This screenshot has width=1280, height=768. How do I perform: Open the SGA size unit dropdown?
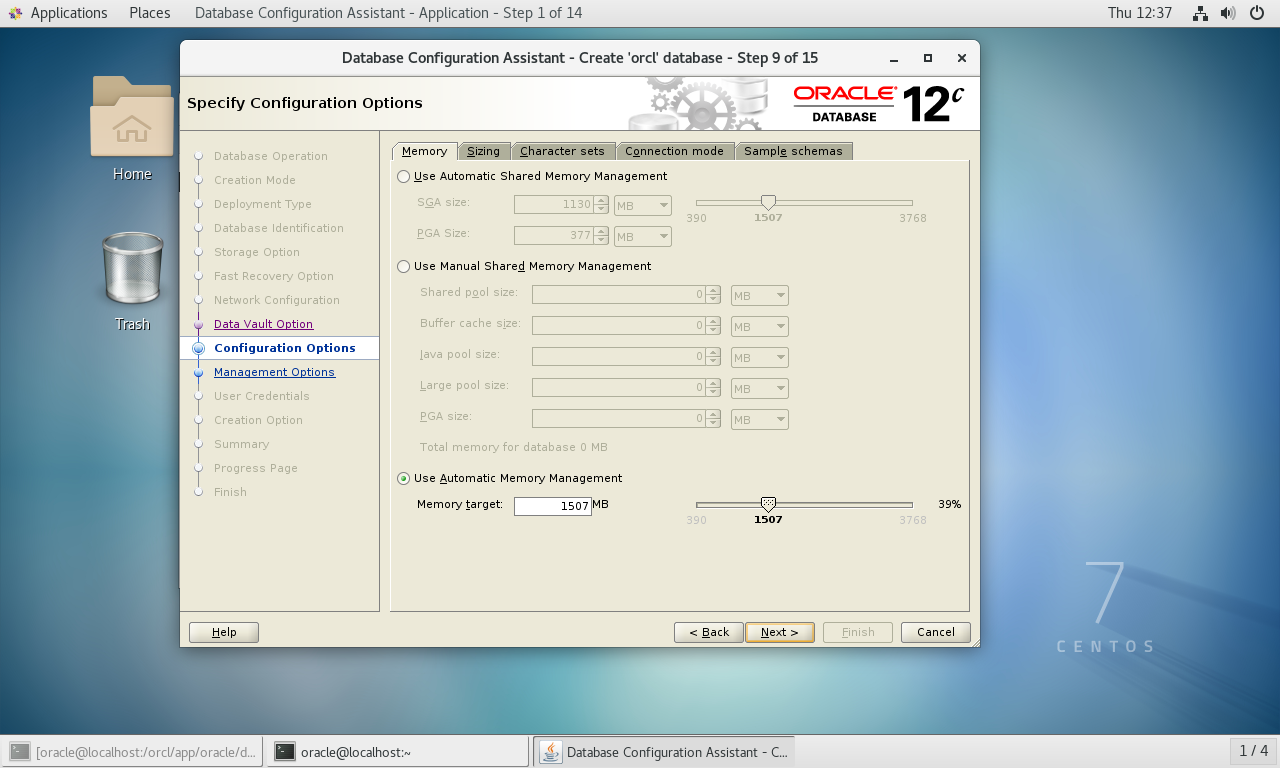point(642,206)
